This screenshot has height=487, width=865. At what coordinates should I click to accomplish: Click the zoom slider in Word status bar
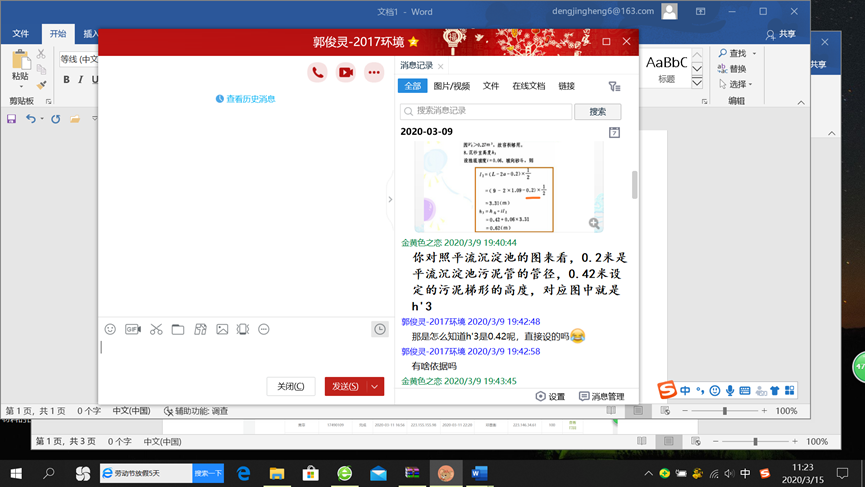[725, 411]
